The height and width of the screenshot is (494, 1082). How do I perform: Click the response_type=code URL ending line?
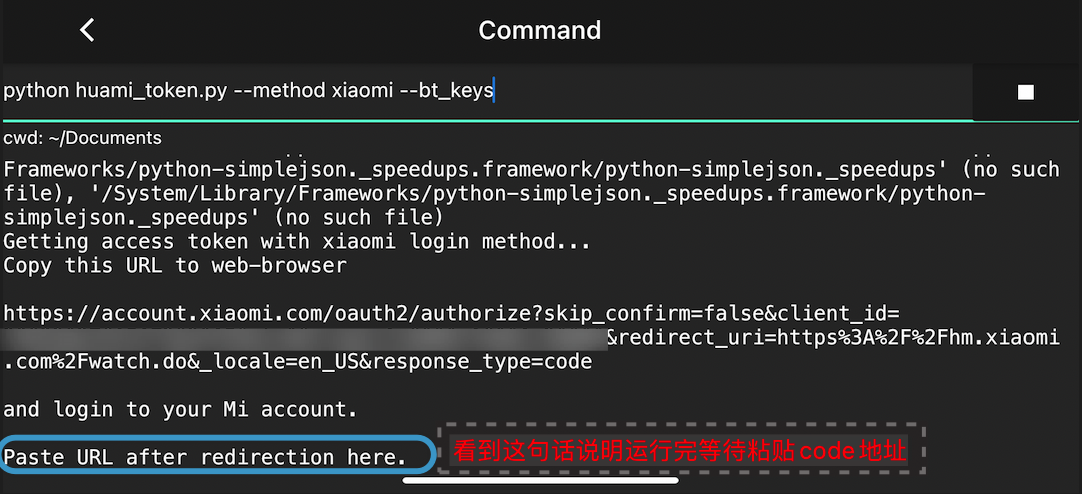(297, 362)
